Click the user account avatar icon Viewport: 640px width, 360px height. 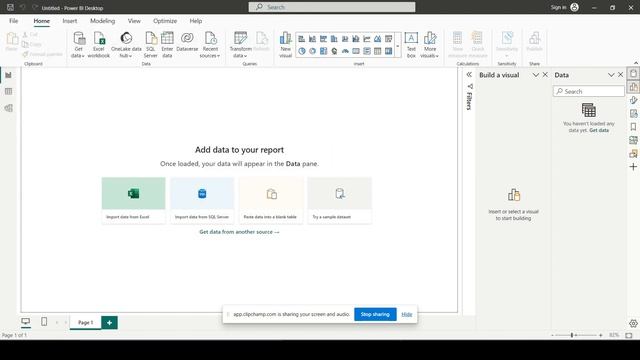tap(574, 7)
